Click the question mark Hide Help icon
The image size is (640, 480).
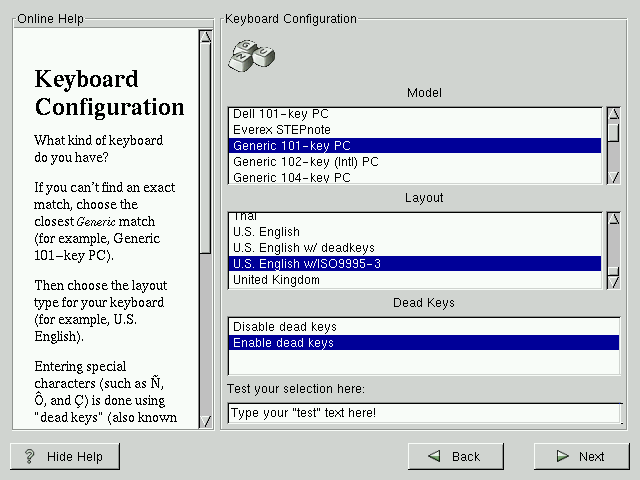30,456
